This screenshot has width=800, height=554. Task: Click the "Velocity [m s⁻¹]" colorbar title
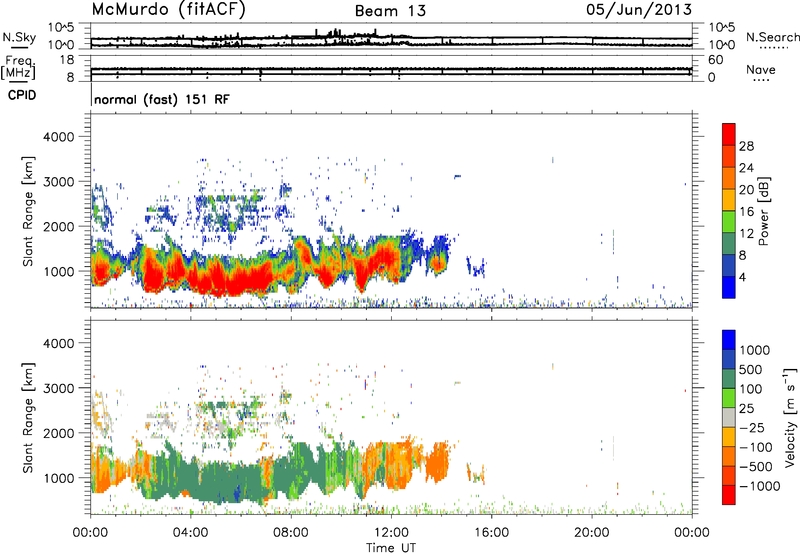(790, 417)
